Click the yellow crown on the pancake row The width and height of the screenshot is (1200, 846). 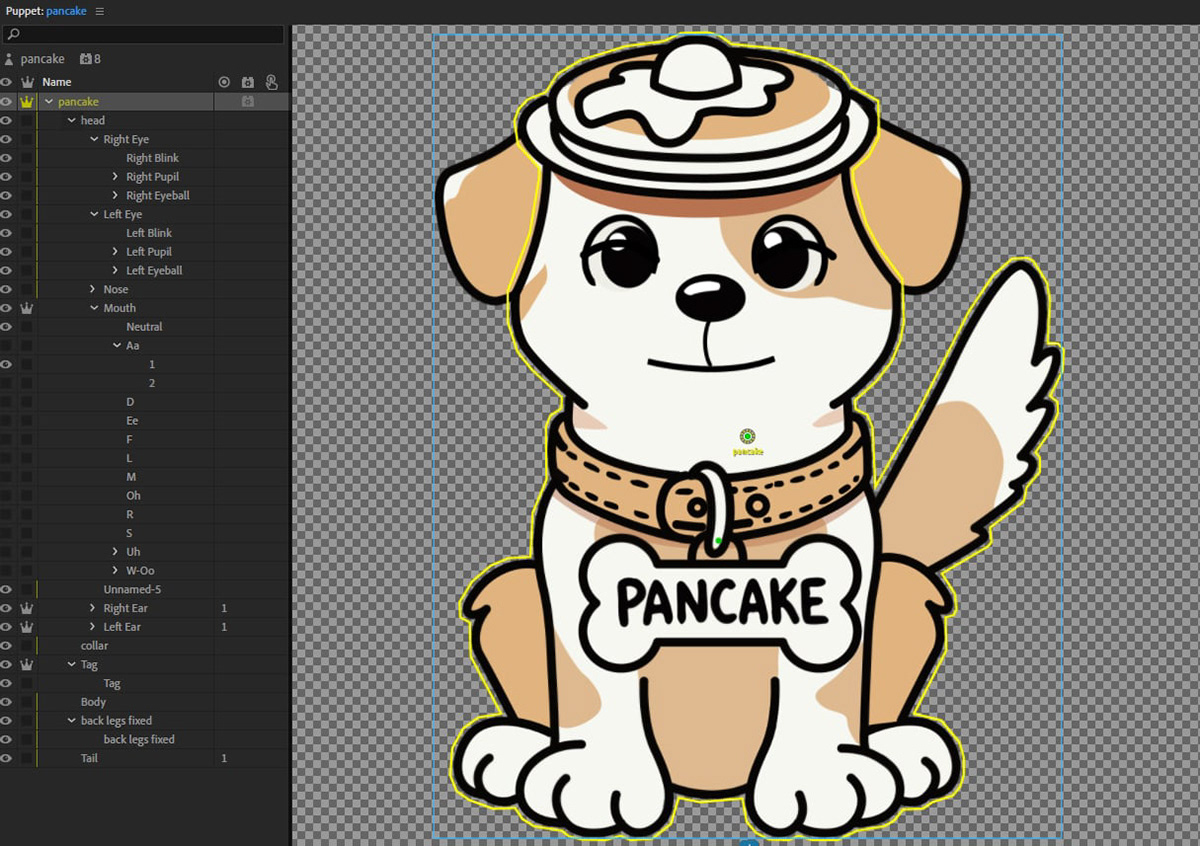(x=27, y=101)
